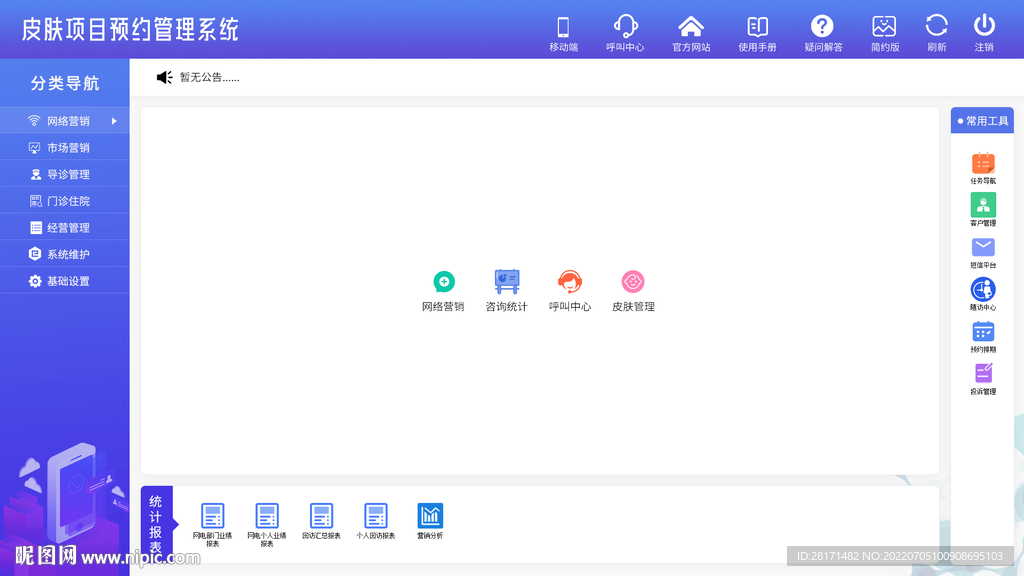Click the 统计报表 side tab
Image resolution: width=1024 pixels, height=576 pixels.
157,524
